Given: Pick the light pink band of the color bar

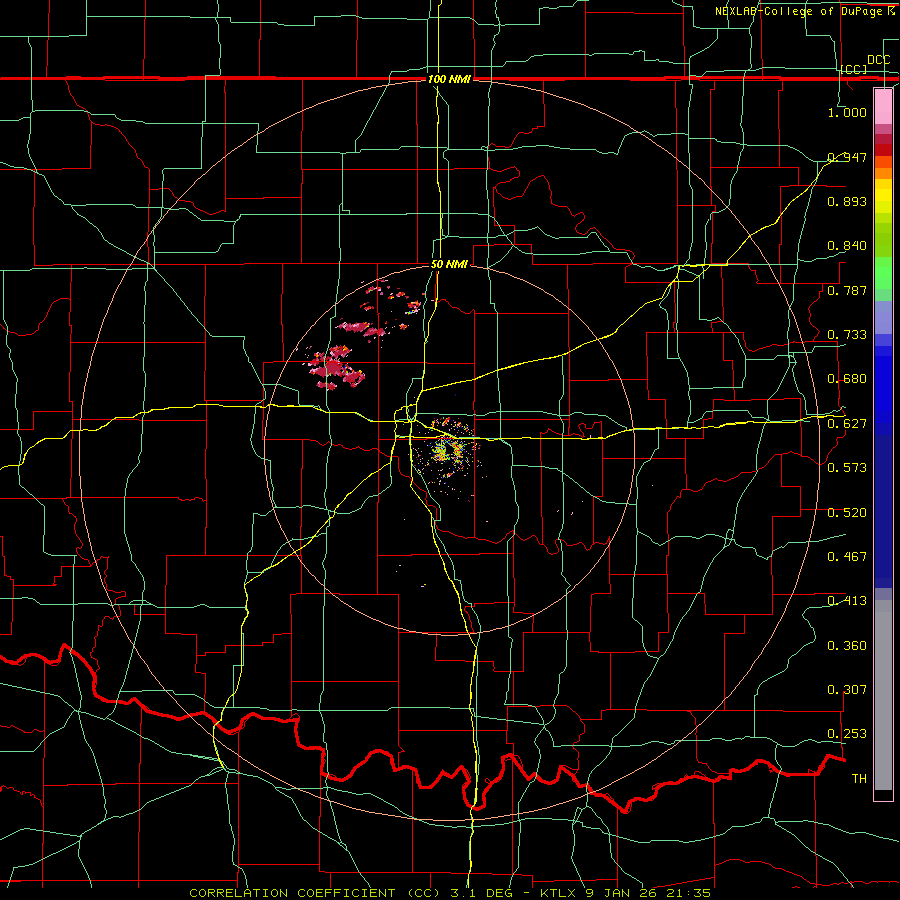Looking at the screenshot, I should [883, 106].
